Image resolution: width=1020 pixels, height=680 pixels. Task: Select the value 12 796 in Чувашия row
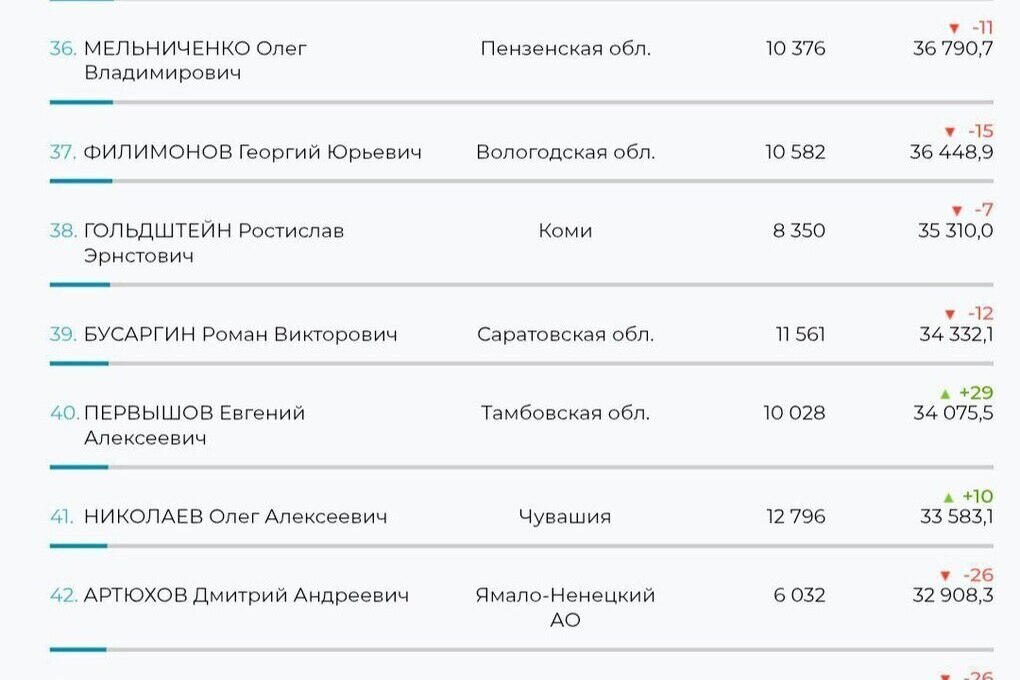tap(795, 516)
